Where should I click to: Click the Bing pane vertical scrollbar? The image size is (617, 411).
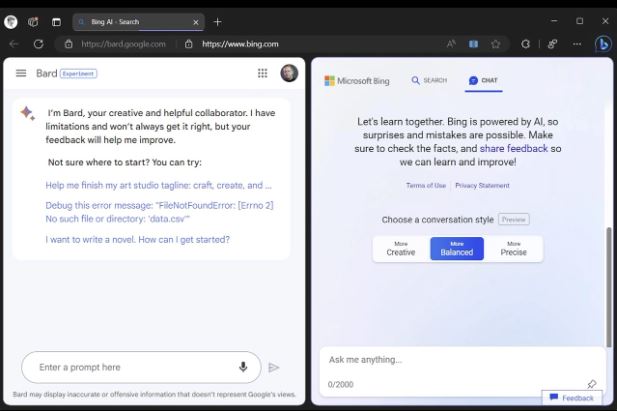pyautogui.click(x=609, y=287)
